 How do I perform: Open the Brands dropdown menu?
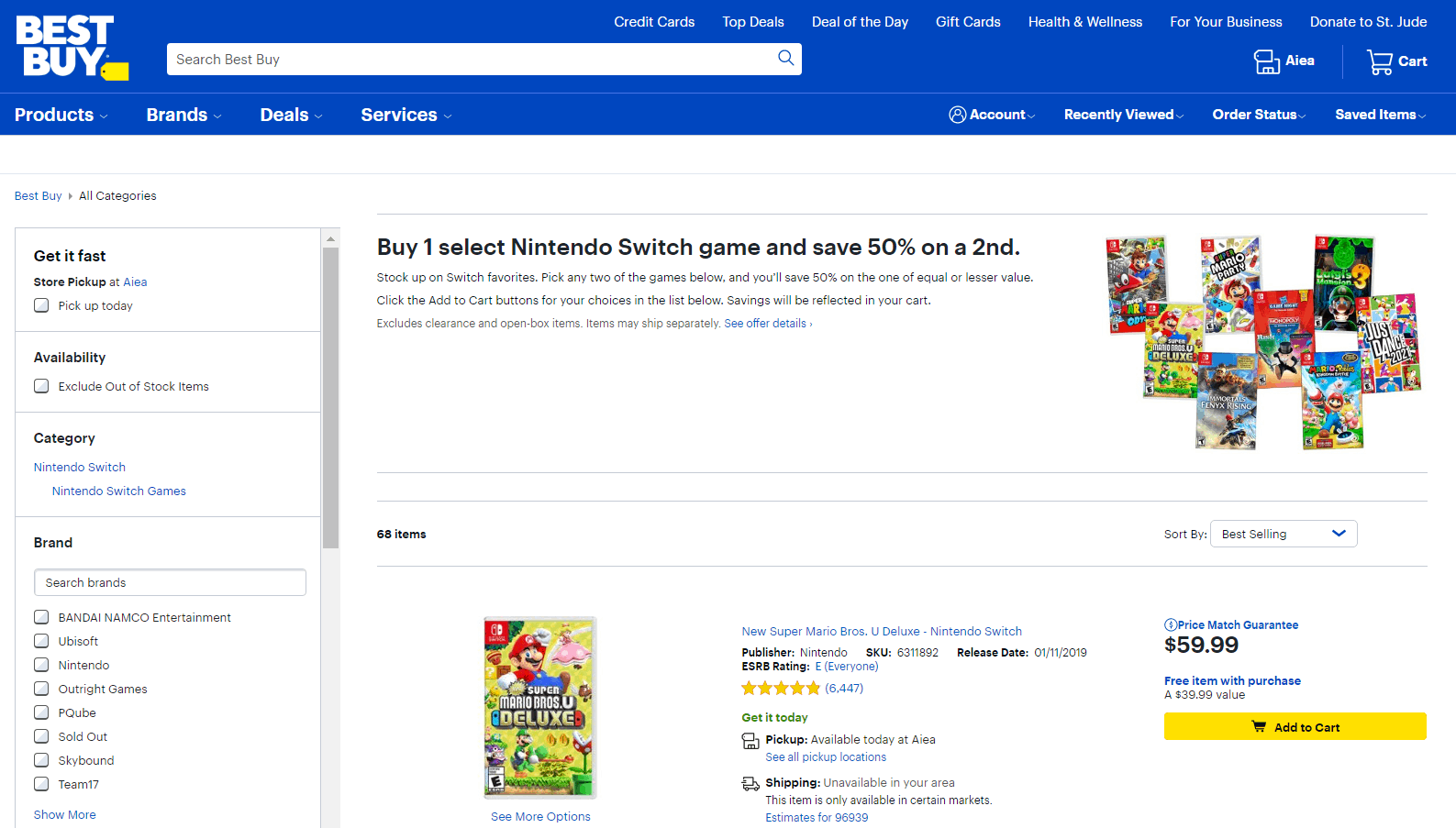click(183, 115)
